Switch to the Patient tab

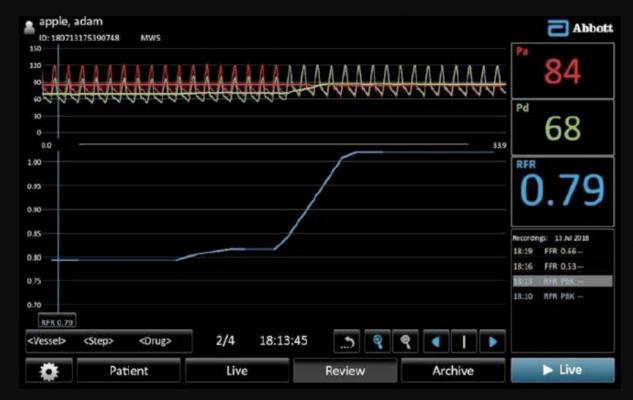pos(128,371)
